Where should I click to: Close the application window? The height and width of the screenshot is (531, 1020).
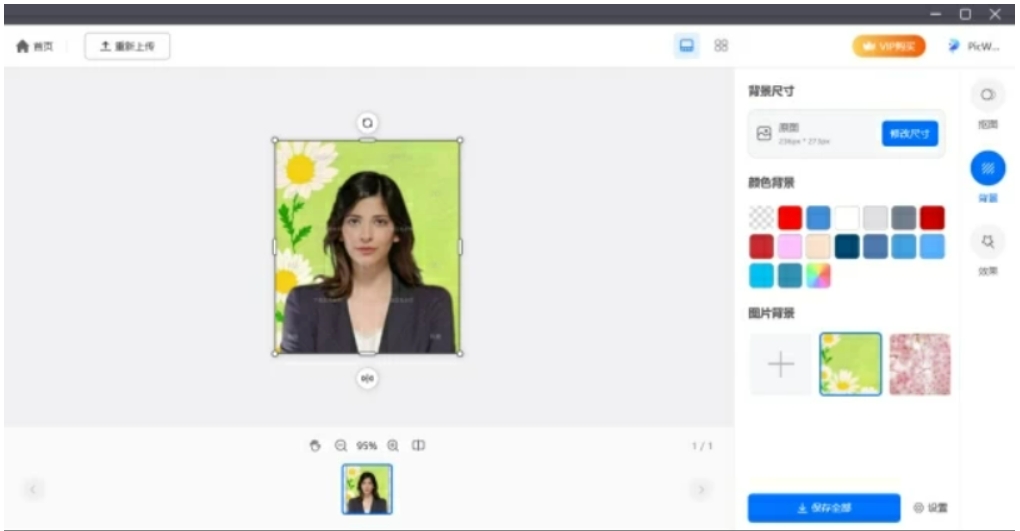[995, 14]
